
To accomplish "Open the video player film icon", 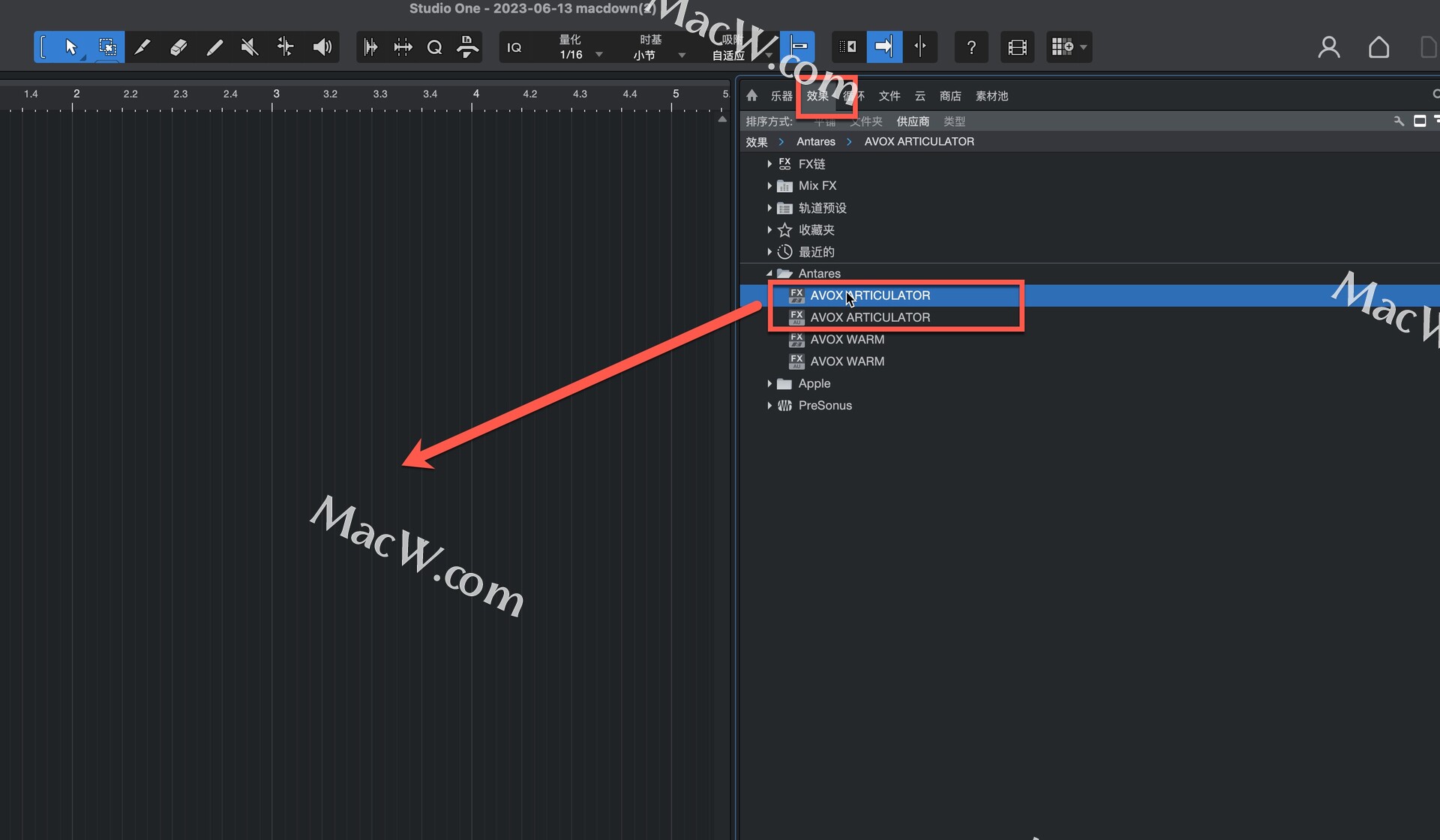I will point(1017,47).
